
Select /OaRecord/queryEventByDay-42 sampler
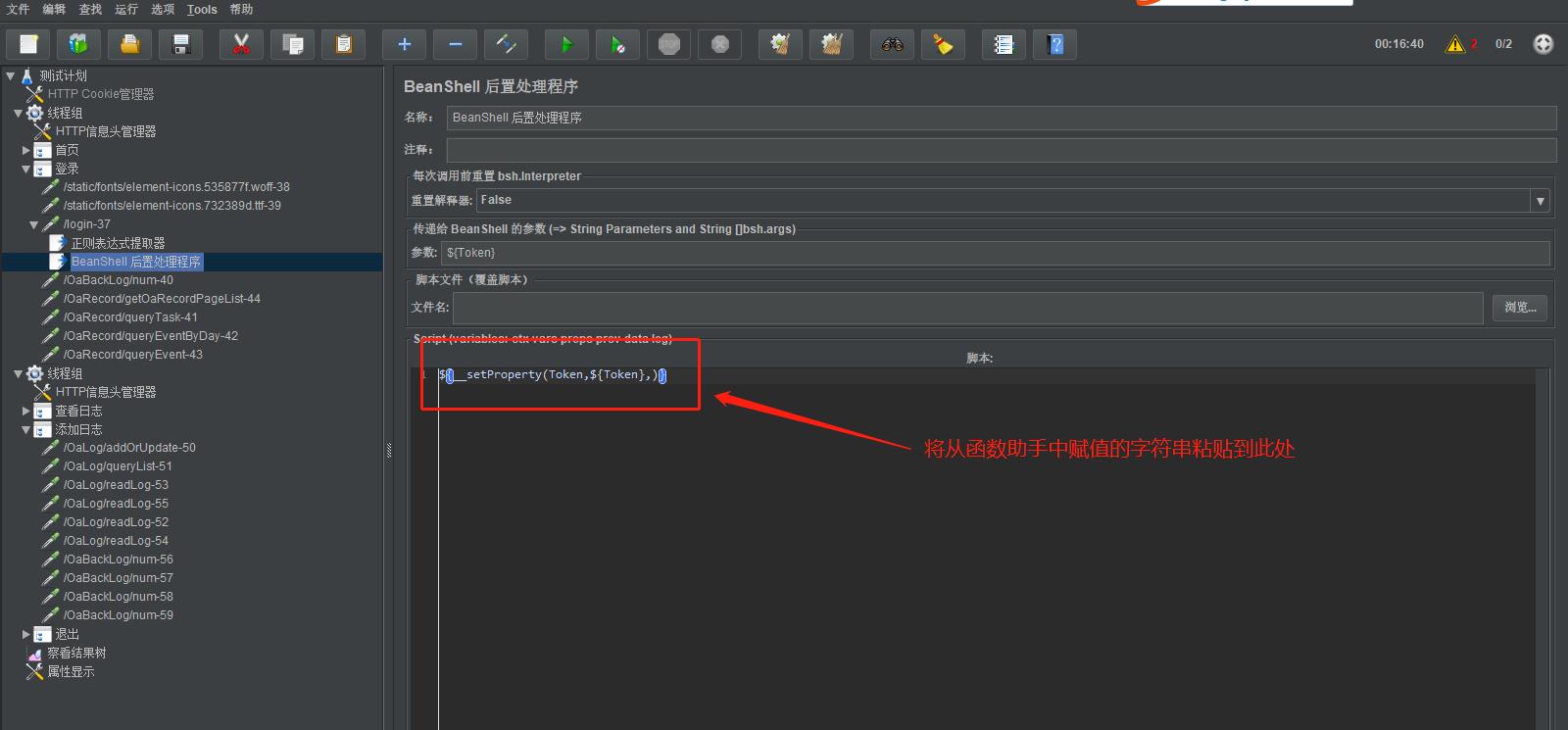150,336
